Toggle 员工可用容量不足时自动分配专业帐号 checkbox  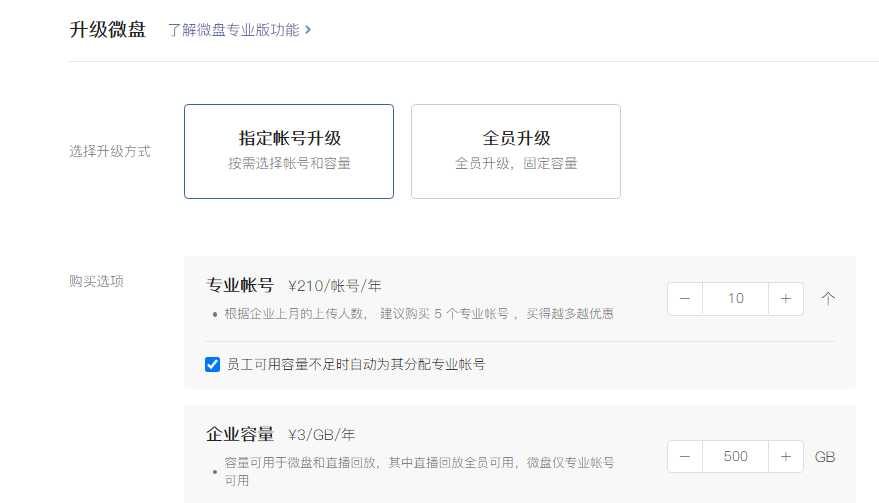coord(212,365)
